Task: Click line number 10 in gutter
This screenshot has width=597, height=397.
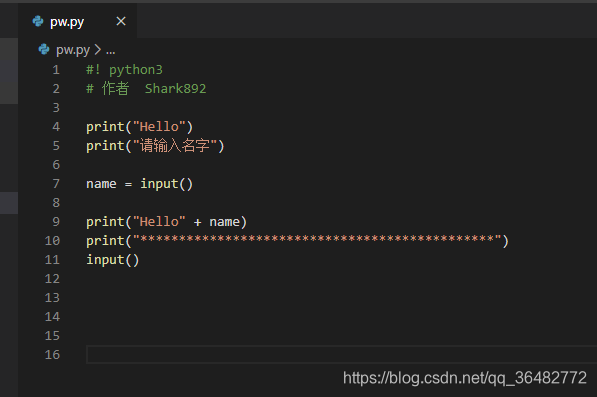Action: pos(53,241)
